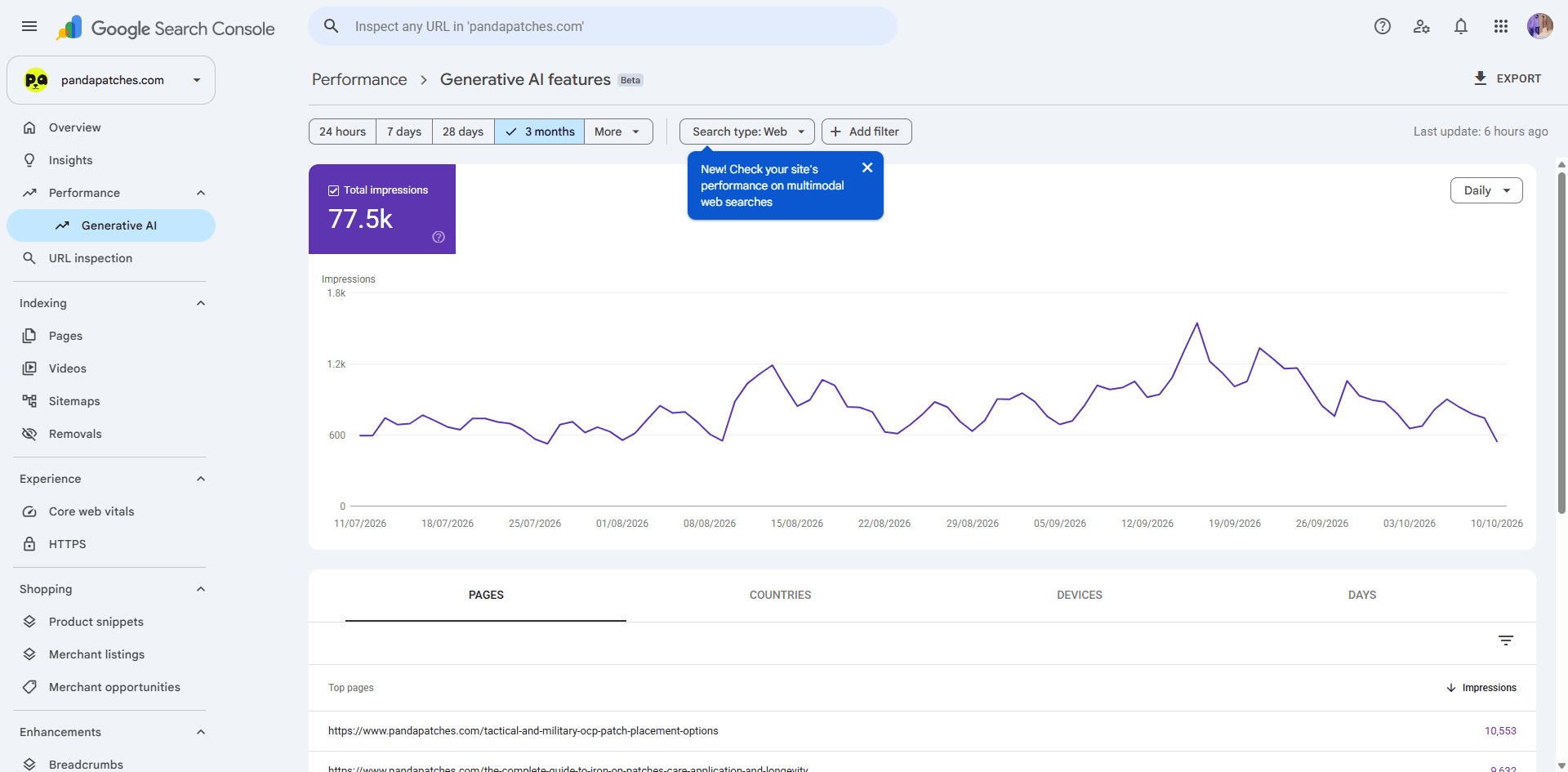Open Generative AI in the sidebar
Screen dimensions: 1568x772
[x=111, y=225]
